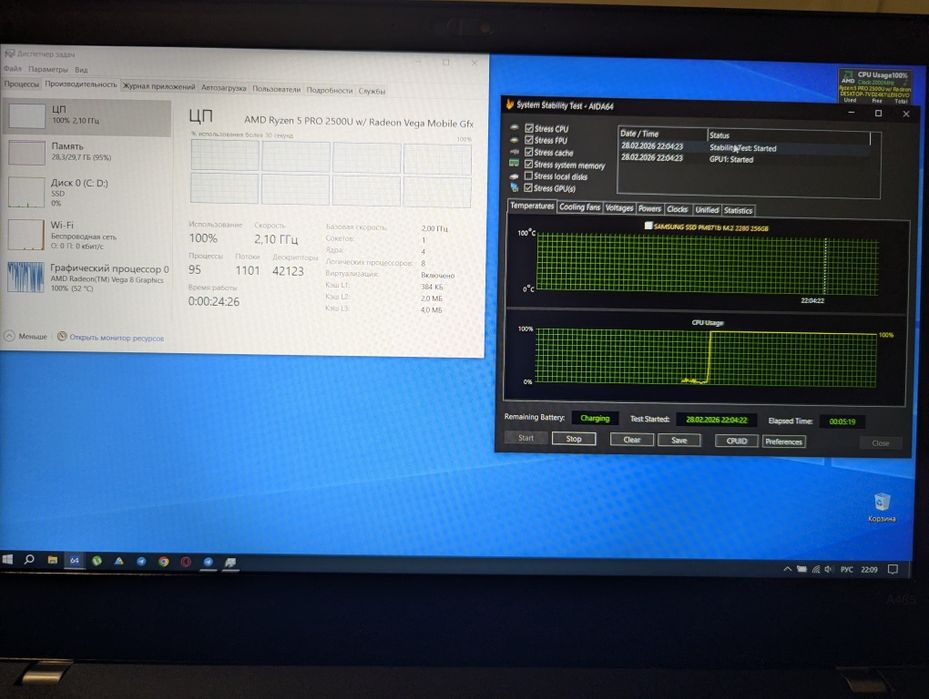Uncheck the Stress cache checkbox
Image resolution: width=929 pixels, height=699 pixels.
coord(529,152)
